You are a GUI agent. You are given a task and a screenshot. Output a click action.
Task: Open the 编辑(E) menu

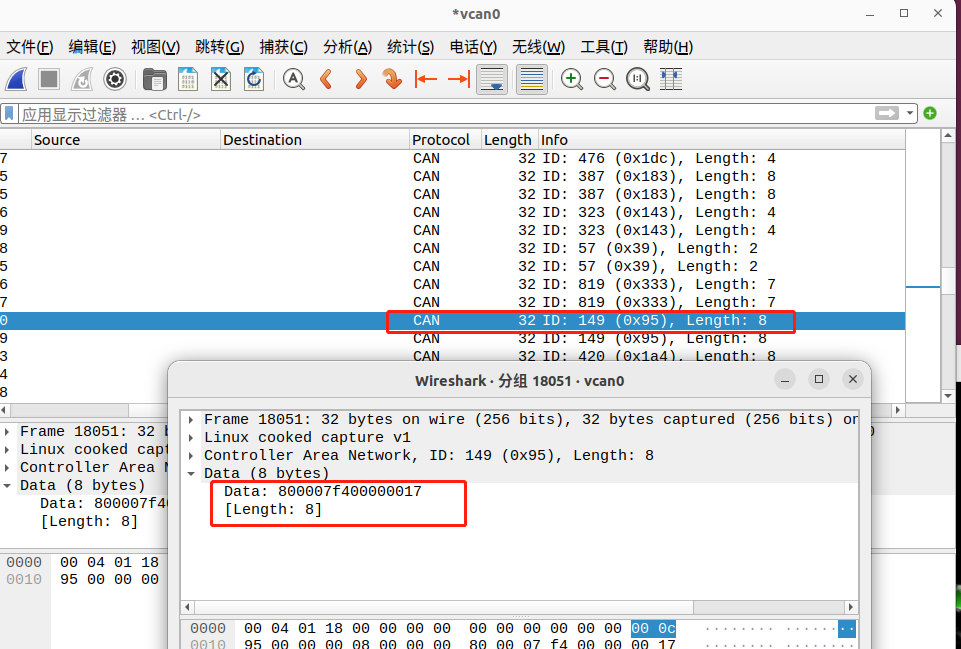tap(92, 47)
